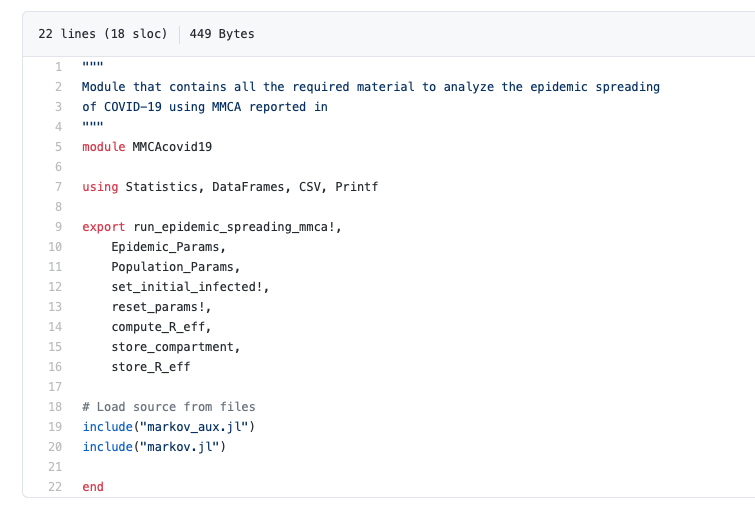Click the 'using' keyword
The height and width of the screenshot is (512, 755).
coord(100,186)
